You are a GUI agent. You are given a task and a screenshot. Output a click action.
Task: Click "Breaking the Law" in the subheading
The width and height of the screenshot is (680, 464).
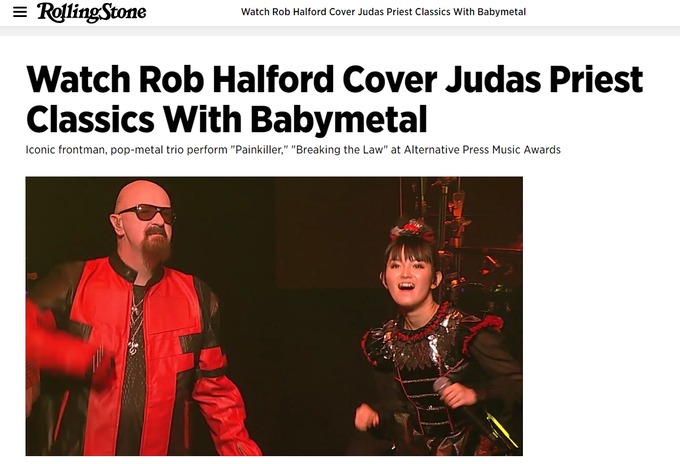point(340,150)
